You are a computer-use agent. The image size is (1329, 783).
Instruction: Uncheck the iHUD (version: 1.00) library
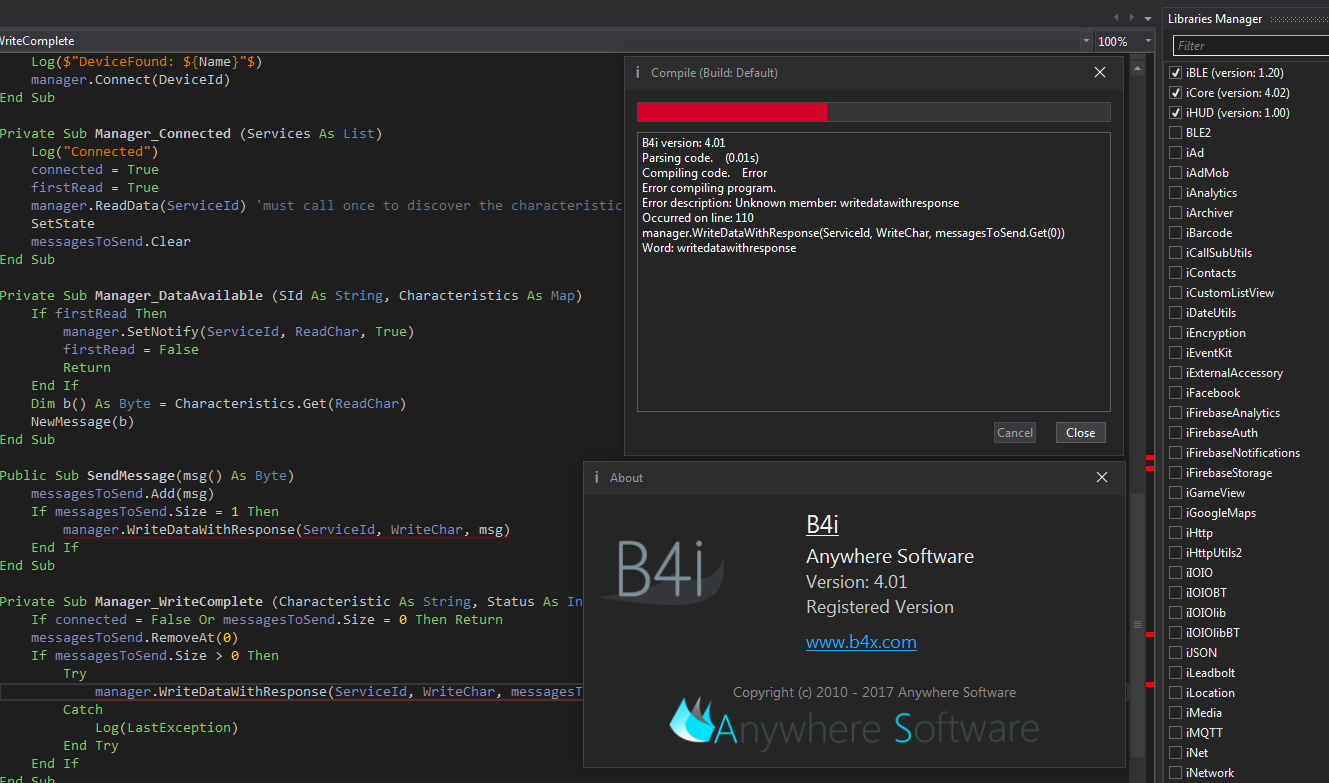(x=1177, y=113)
